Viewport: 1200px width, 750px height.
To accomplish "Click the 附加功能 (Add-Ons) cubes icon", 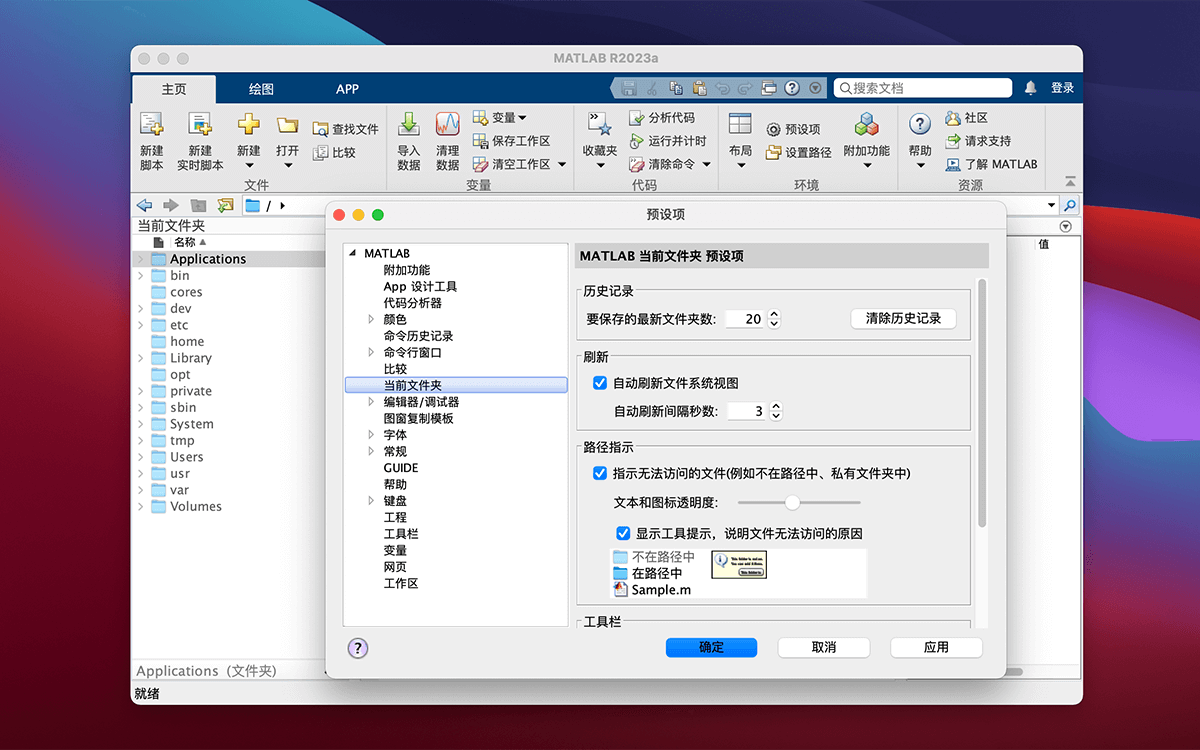I will click(x=866, y=124).
